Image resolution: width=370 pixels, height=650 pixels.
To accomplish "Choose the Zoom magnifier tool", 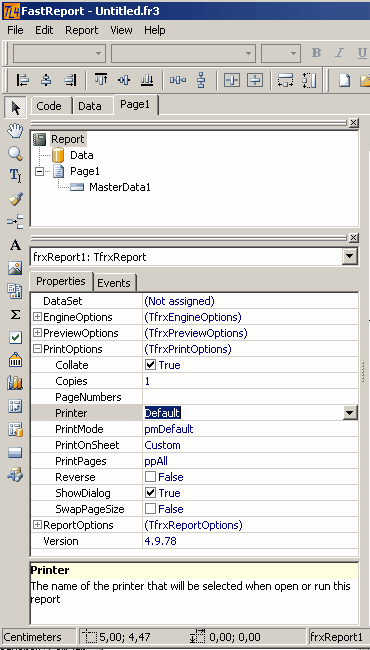I will (x=15, y=153).
